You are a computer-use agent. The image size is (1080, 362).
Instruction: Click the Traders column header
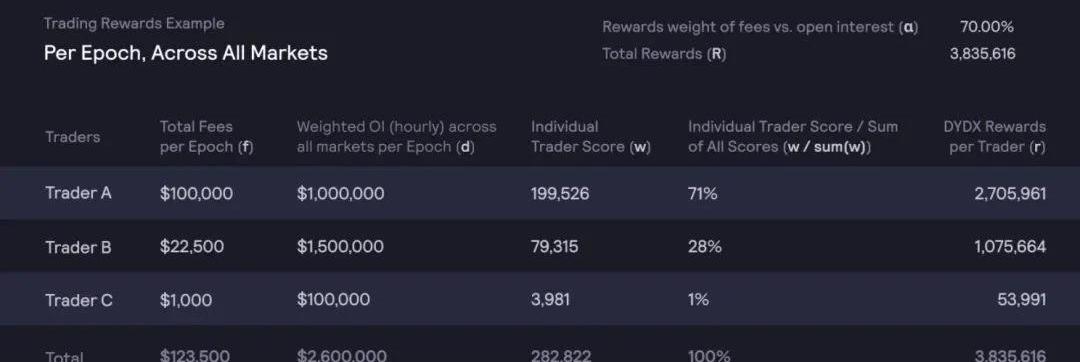(x=72, y=137)
